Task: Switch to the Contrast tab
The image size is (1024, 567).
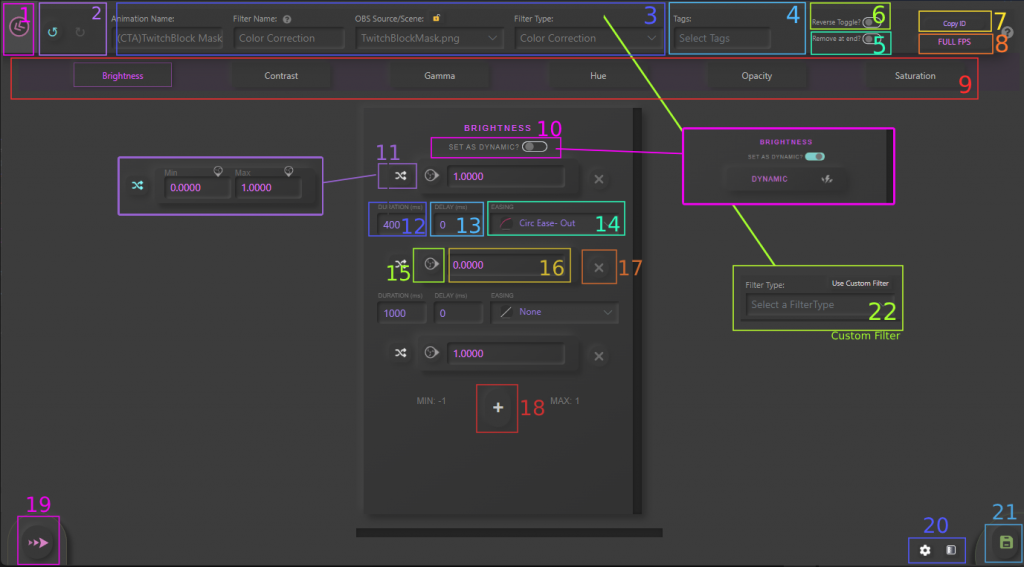Action: point(281,76)
